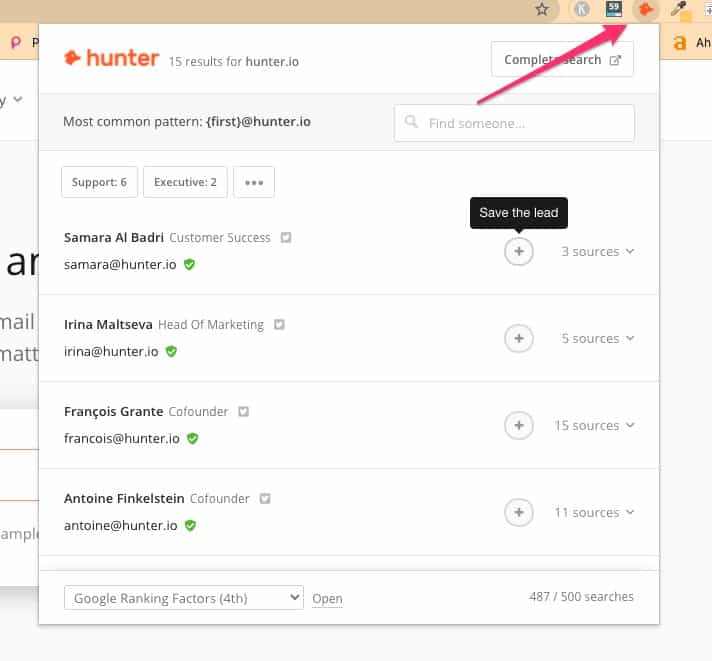712x661 pixels.
Task: Click the Ahrefs bookmark icon in the bookmarks bar
Action: (x=680, y=43)
